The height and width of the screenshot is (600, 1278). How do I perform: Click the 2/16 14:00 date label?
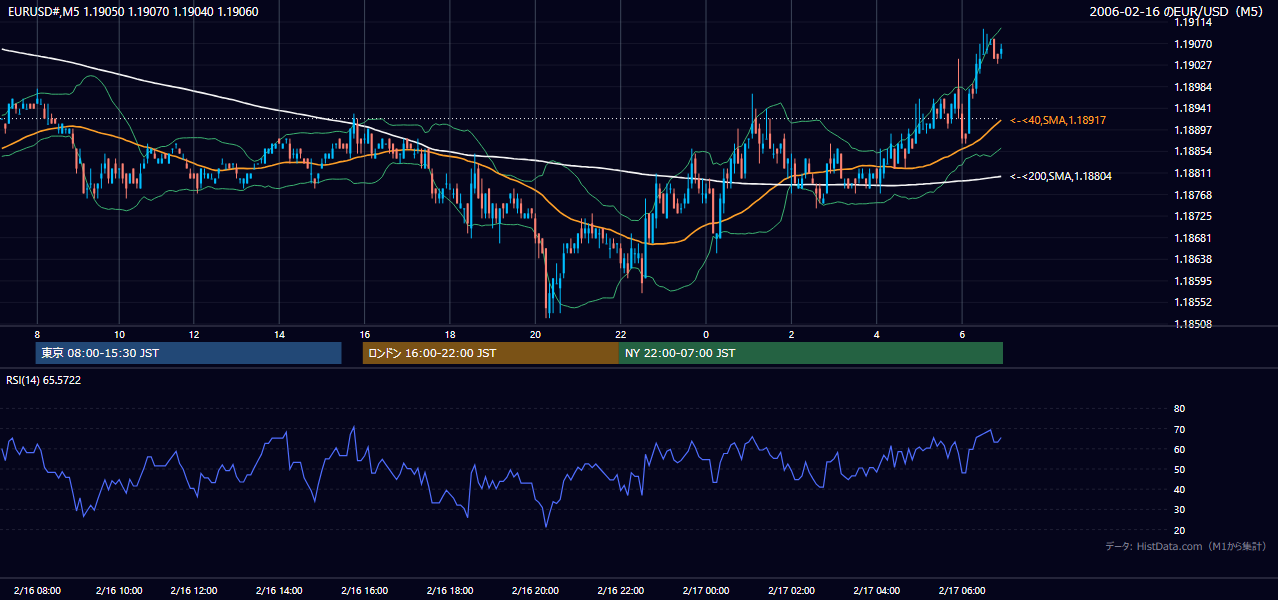(x=278, y=590)
